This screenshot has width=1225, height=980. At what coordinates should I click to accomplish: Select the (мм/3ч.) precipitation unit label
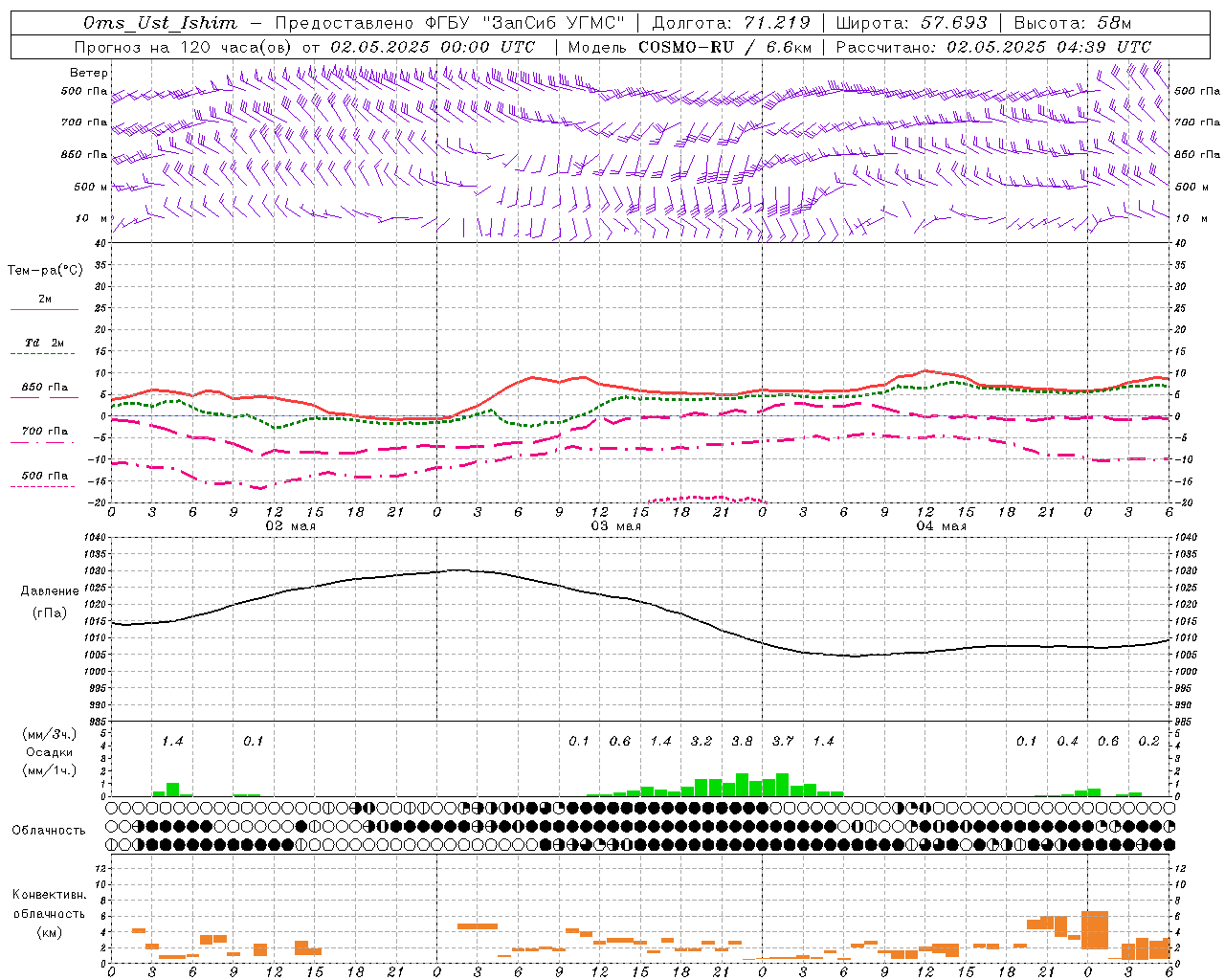click(x=50, y=734)
